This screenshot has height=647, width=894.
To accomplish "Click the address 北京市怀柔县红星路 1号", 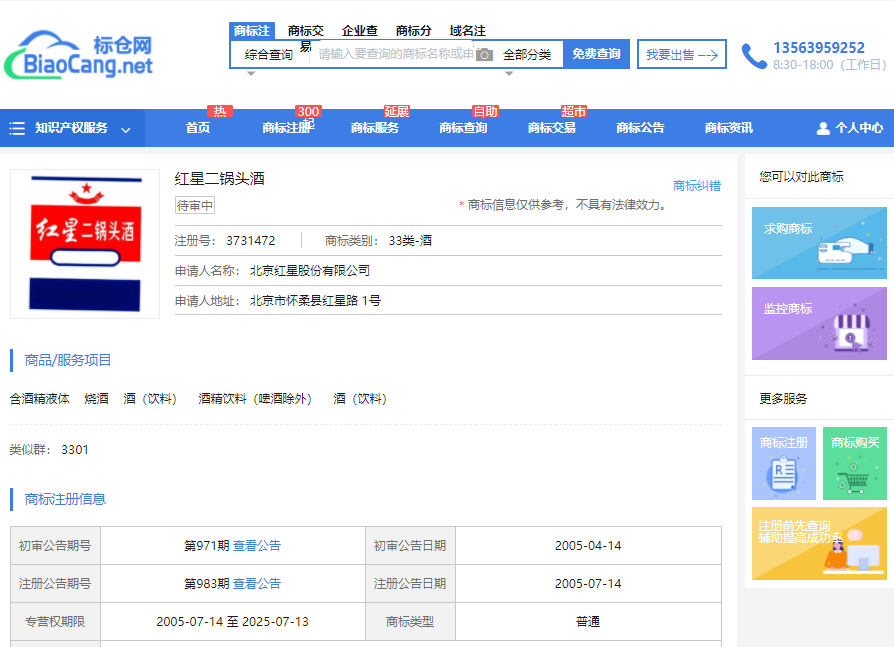I will [x=315, y=300].
